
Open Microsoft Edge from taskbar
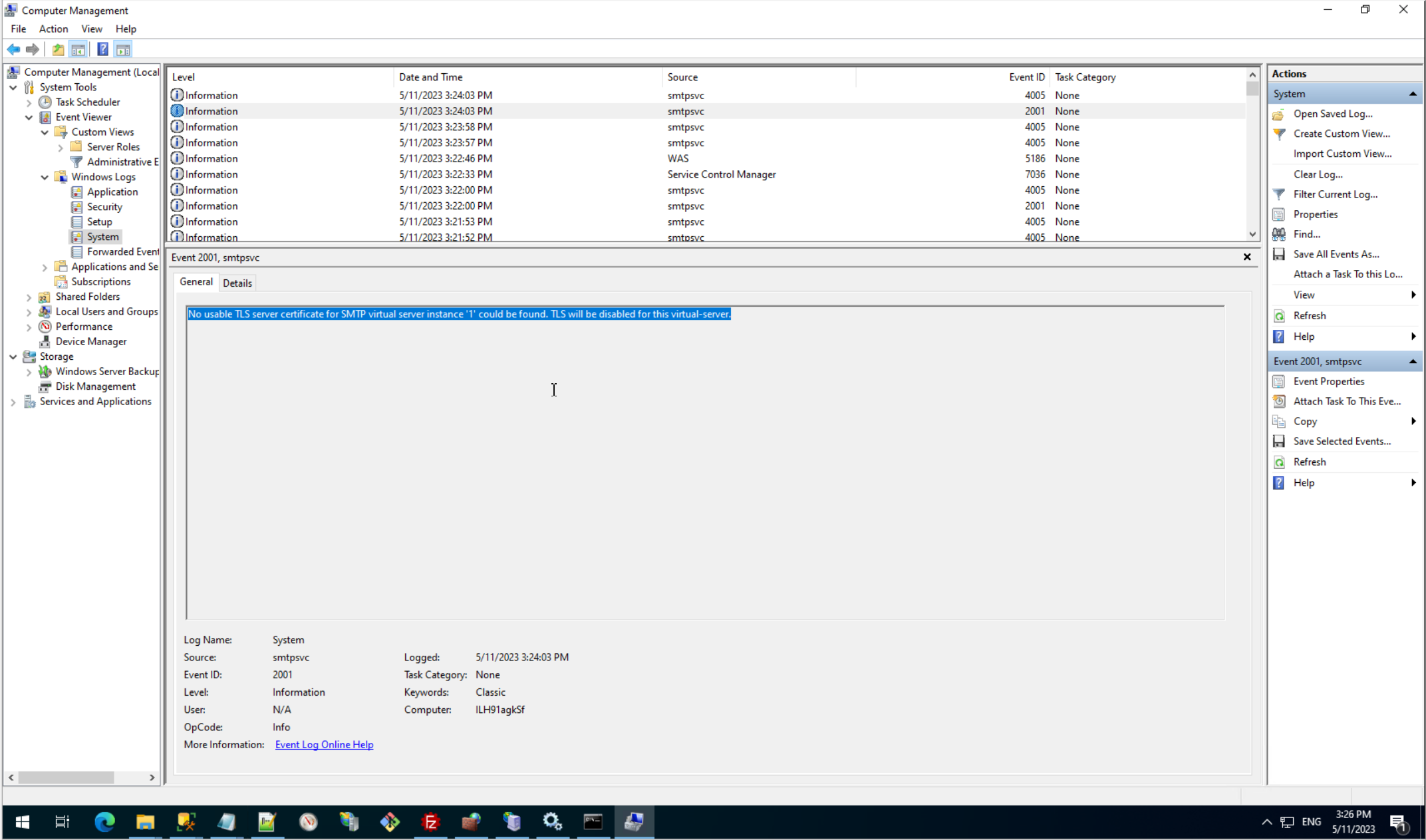(x=104, y=822)
